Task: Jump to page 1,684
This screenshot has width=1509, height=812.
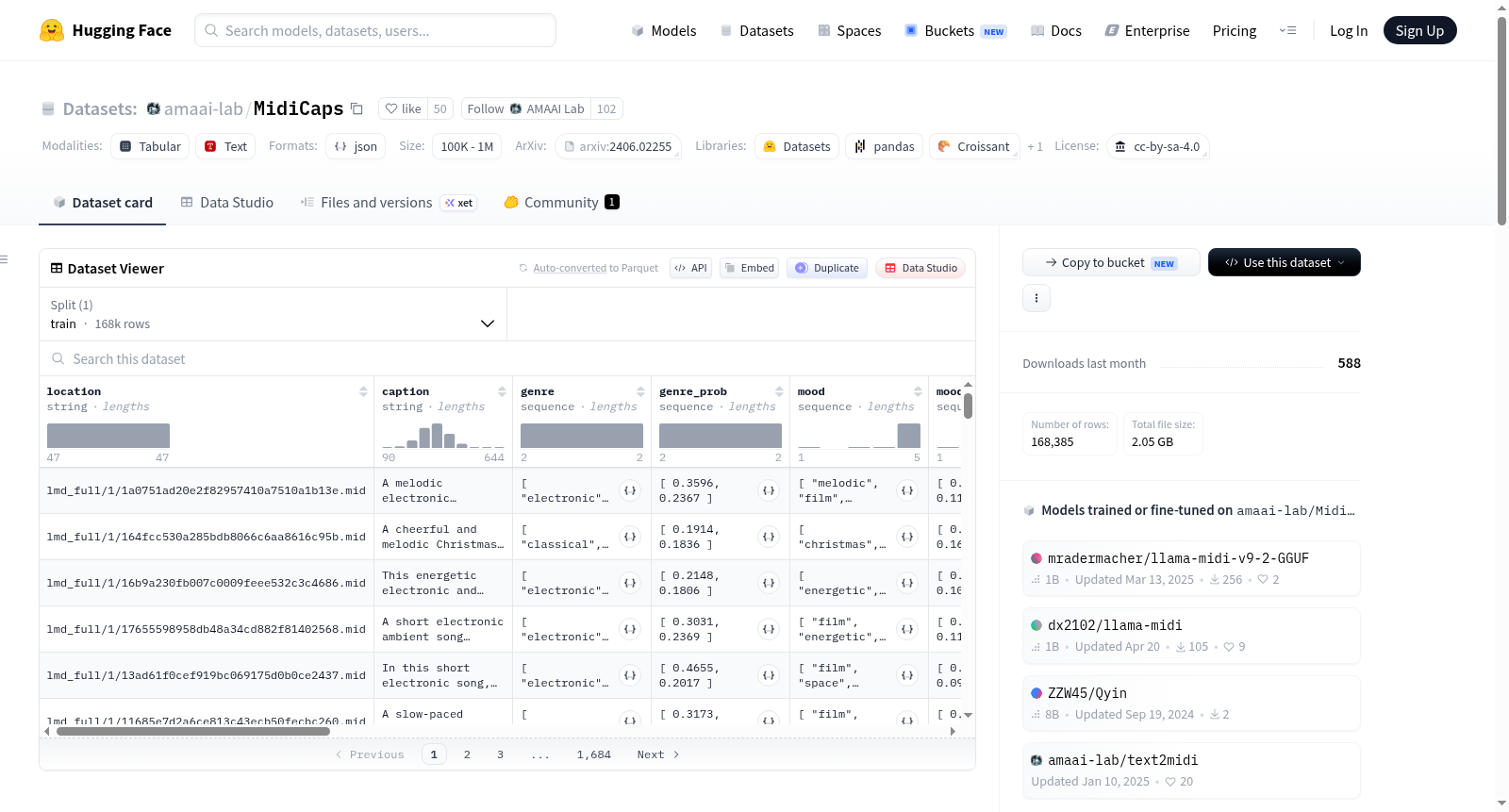Action: point(594,754)
